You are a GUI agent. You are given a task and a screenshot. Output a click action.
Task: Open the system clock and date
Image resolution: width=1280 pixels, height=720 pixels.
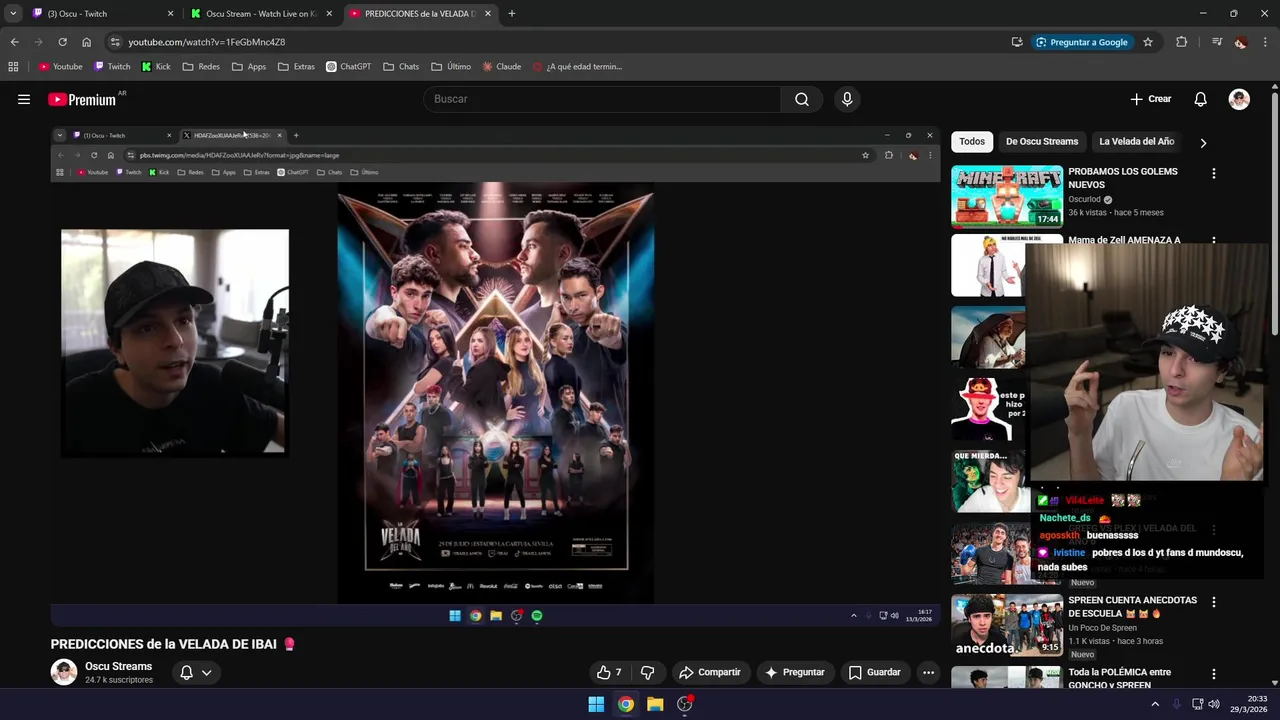coord(1248,704)
